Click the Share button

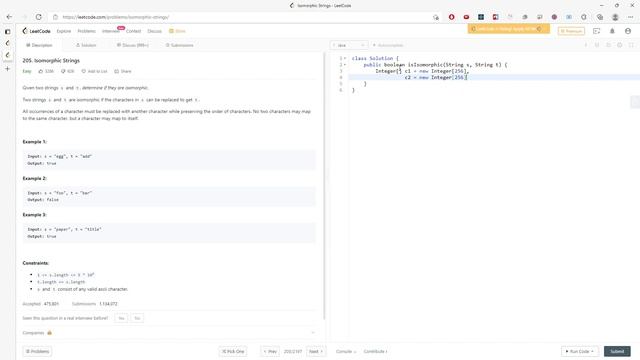coord(123,71)
